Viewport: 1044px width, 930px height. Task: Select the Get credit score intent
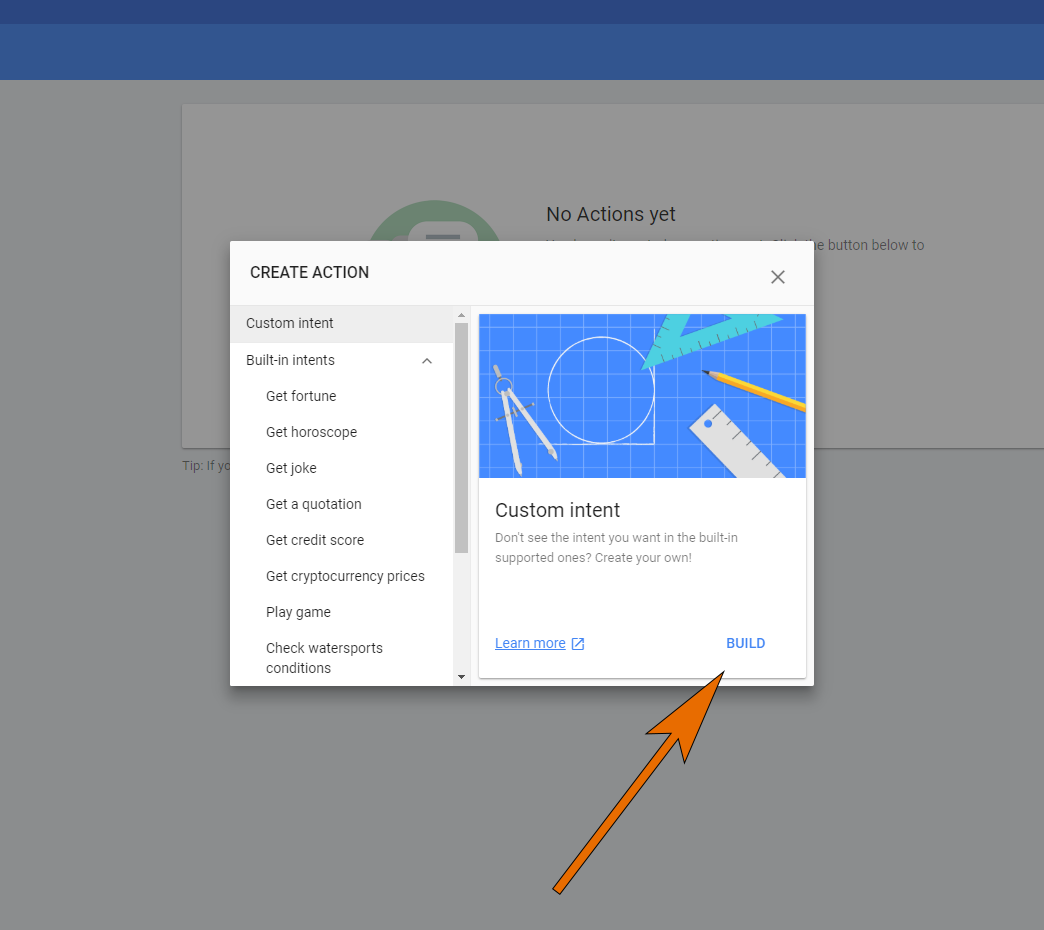click(315, 540)
